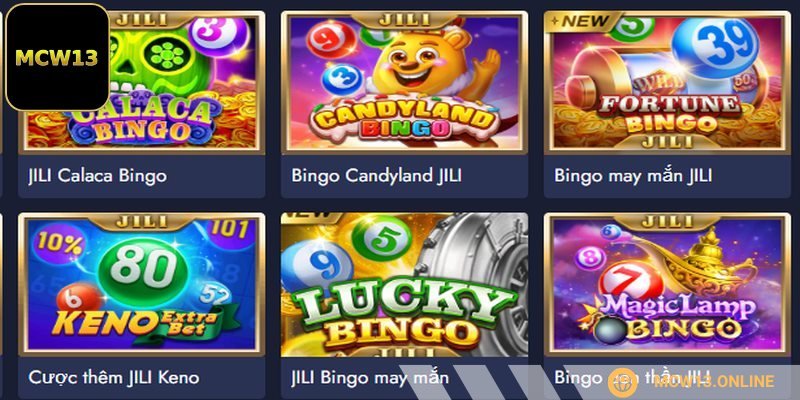Open the Candyland Bingo game thumbnail
The height and width of the screenshot is (400, 800).
(405, 83)
